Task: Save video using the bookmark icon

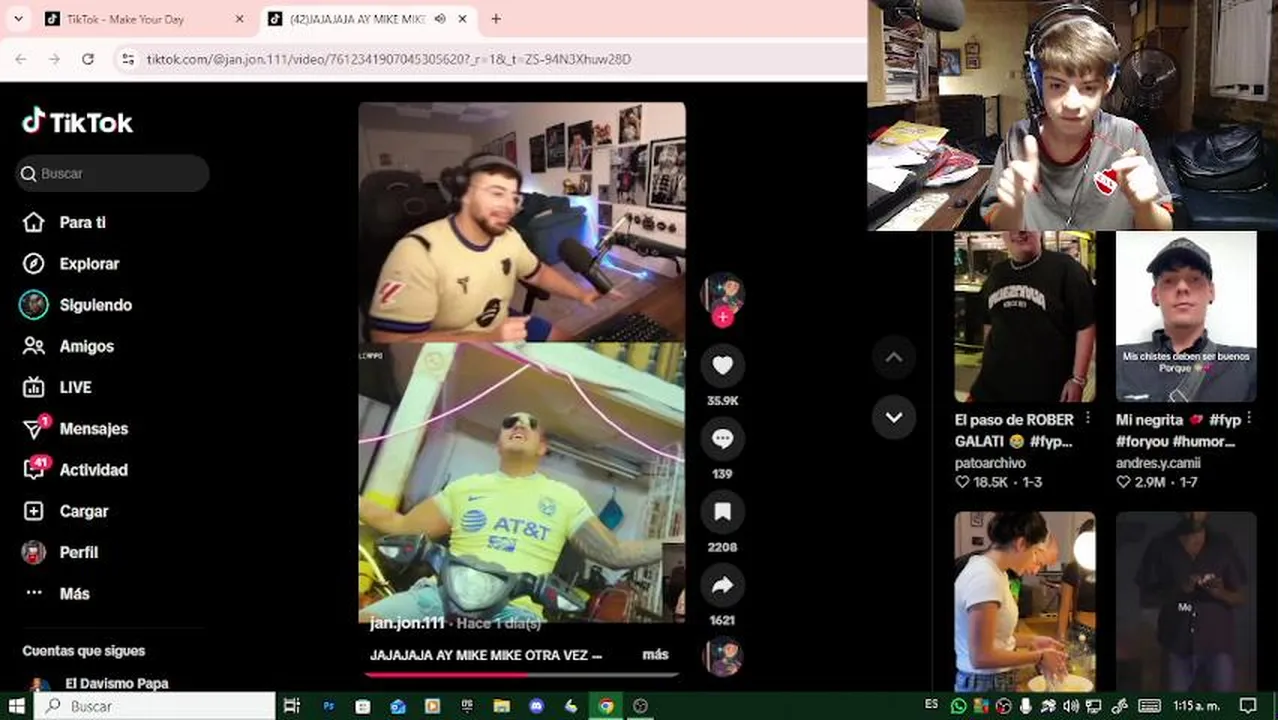Action: [x=722, y=512]
